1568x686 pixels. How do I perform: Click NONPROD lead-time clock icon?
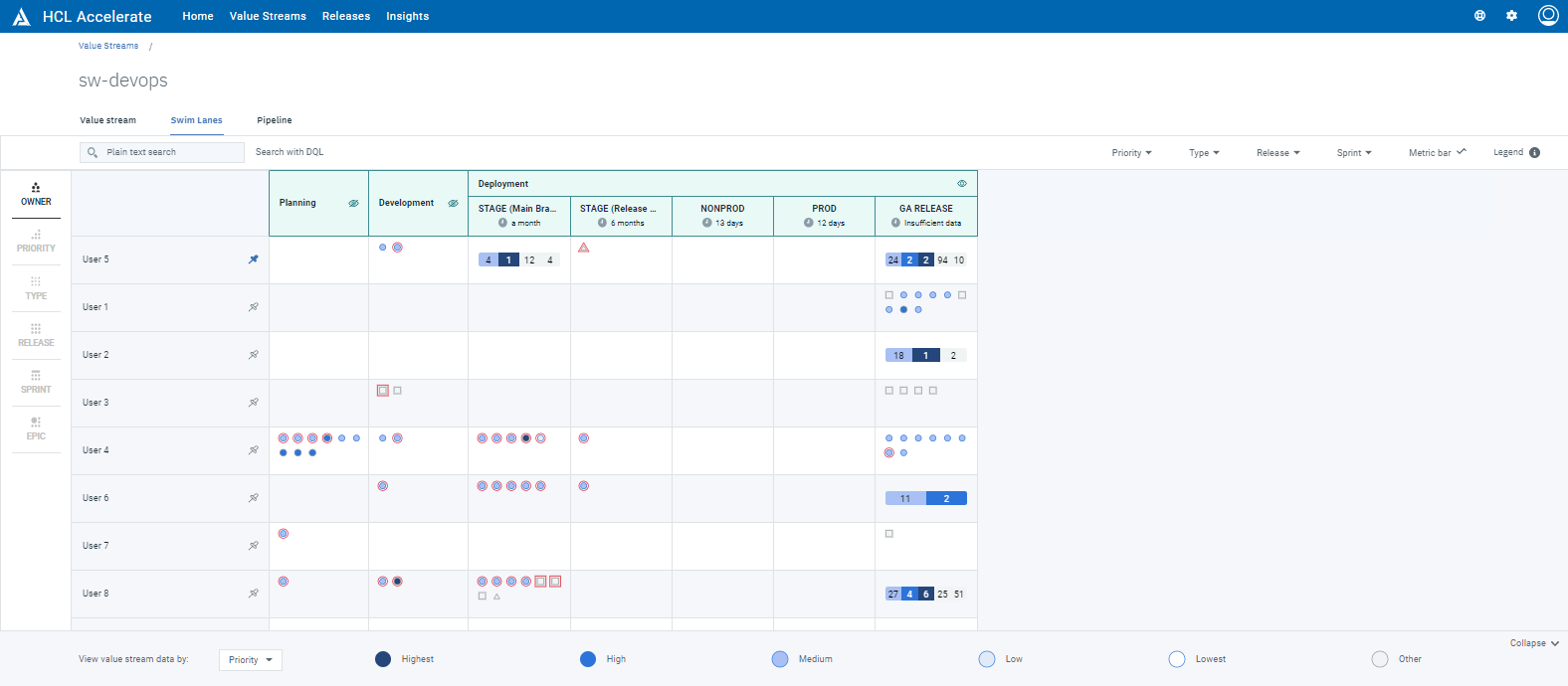pos(706,223)
